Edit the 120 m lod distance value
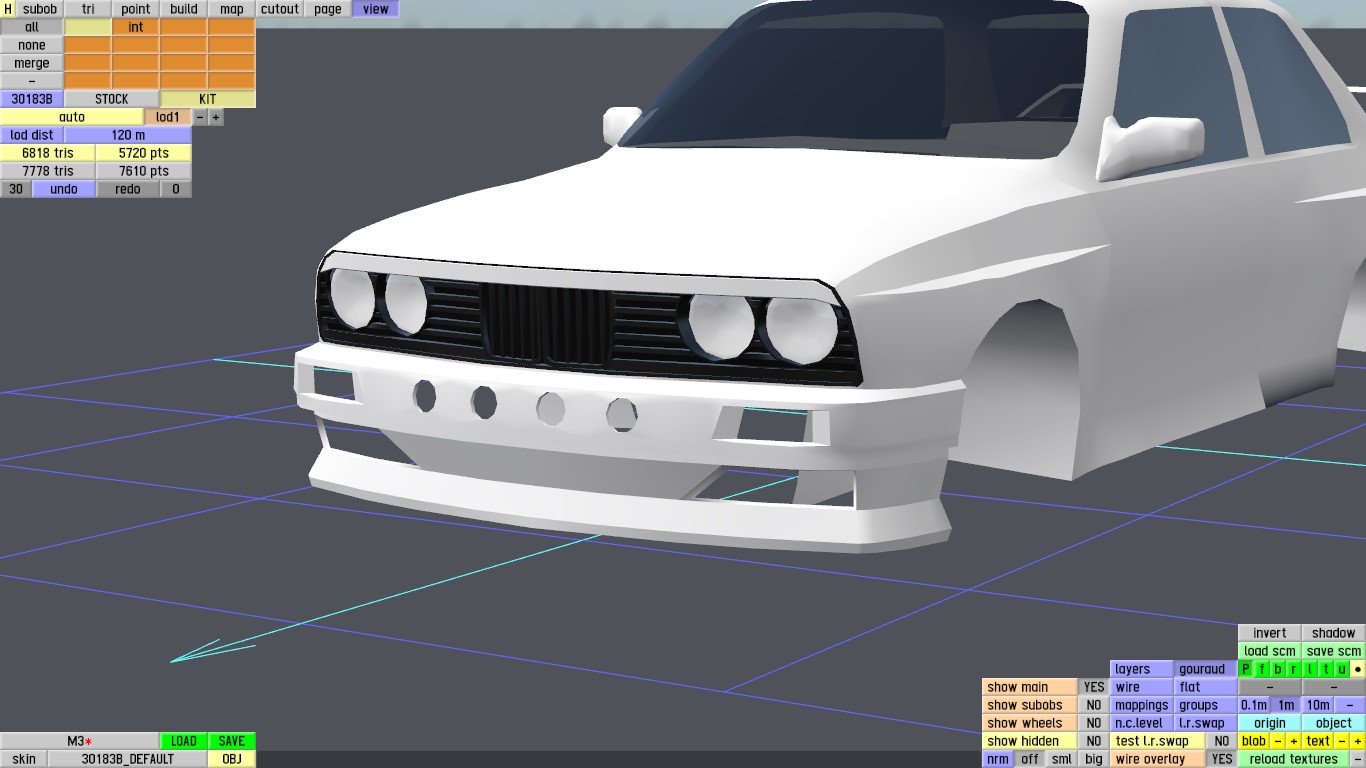 click(128, 135)
